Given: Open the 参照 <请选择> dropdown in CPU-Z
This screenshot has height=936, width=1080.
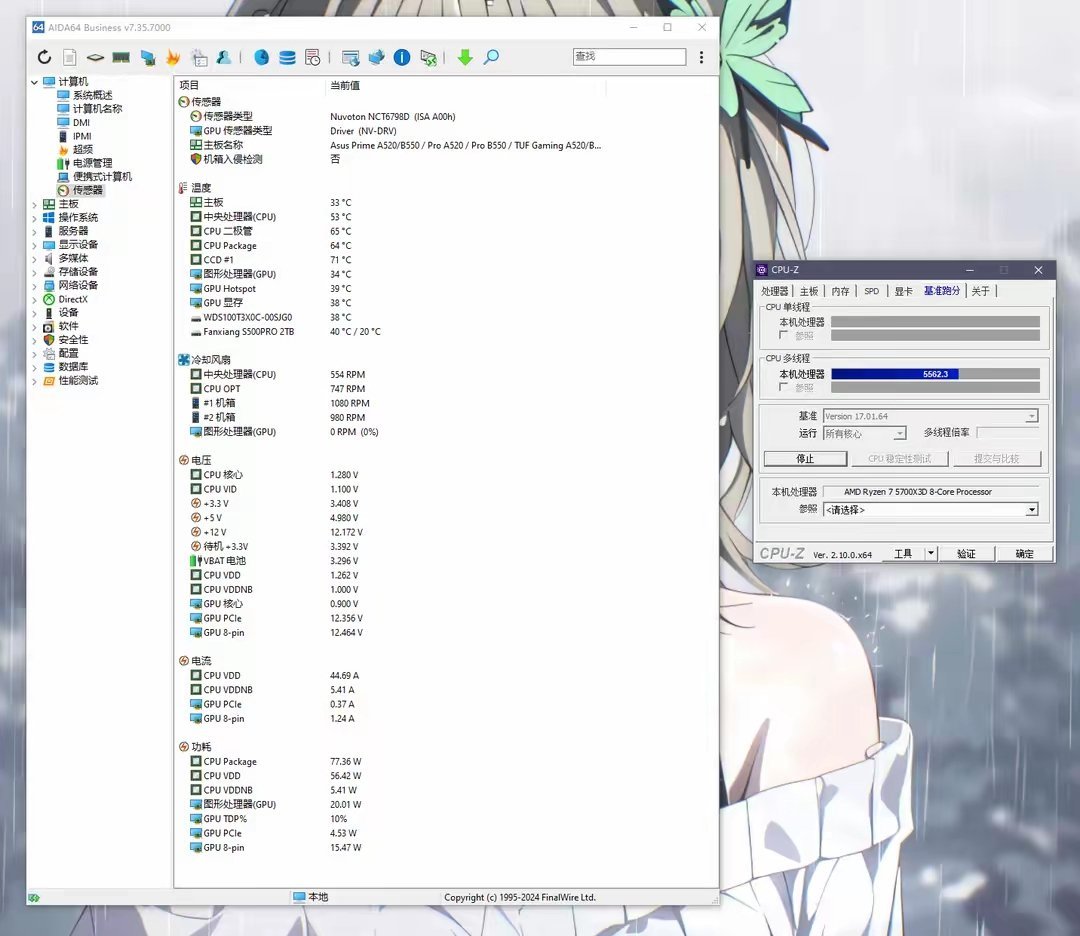Looking at the screenshot, I should coord(1031,510).
